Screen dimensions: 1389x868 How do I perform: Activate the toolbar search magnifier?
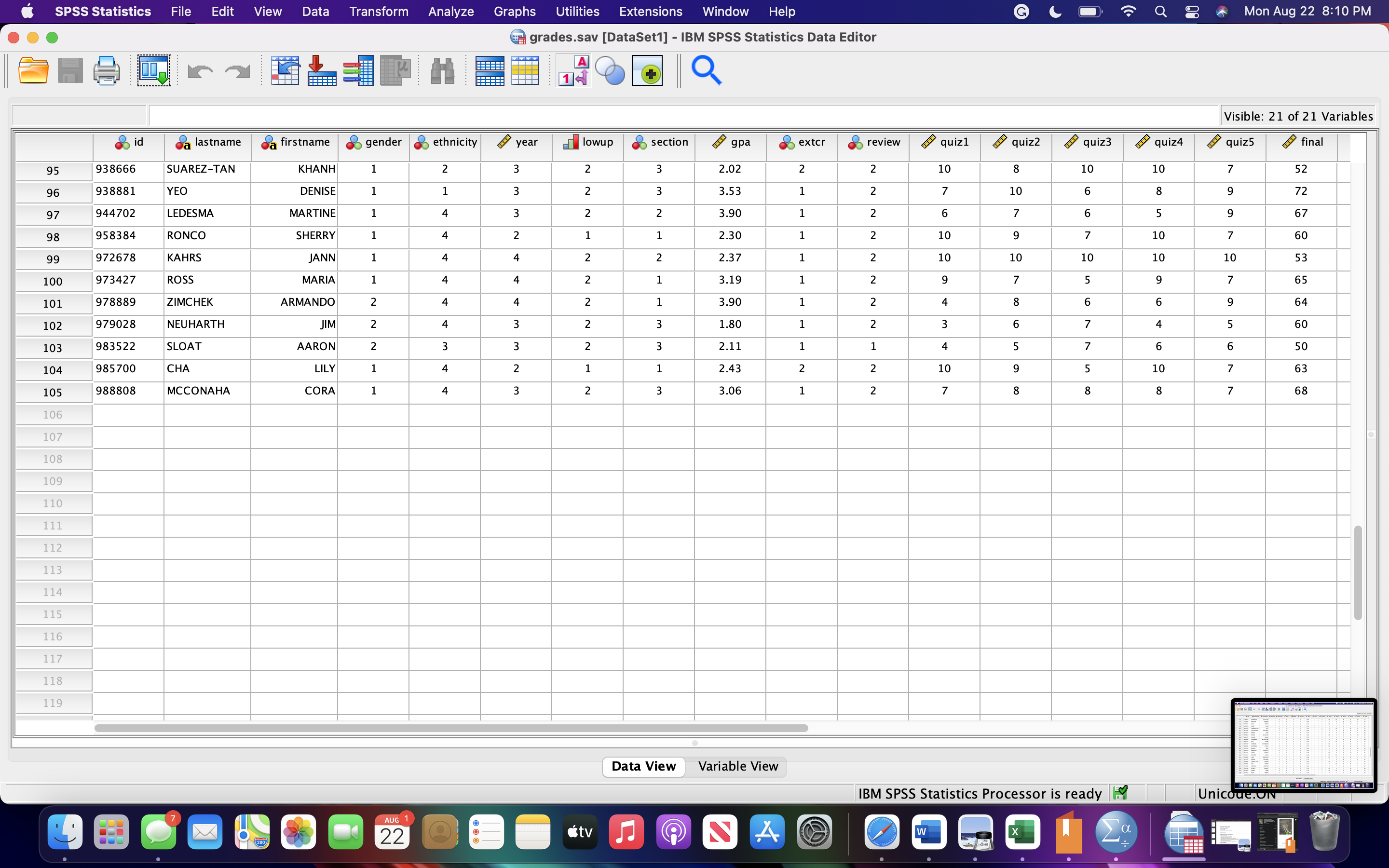[x=706, y=70]
